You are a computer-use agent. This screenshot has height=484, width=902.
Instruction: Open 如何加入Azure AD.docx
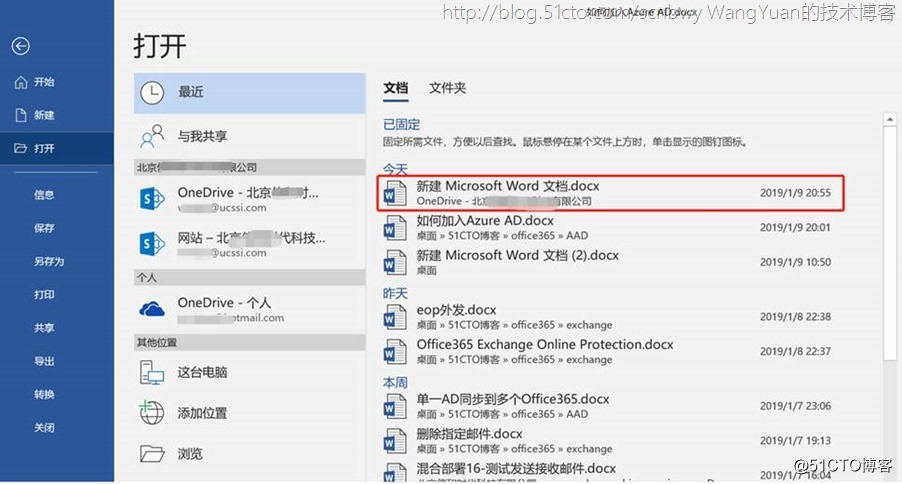[x=610, y=227]
